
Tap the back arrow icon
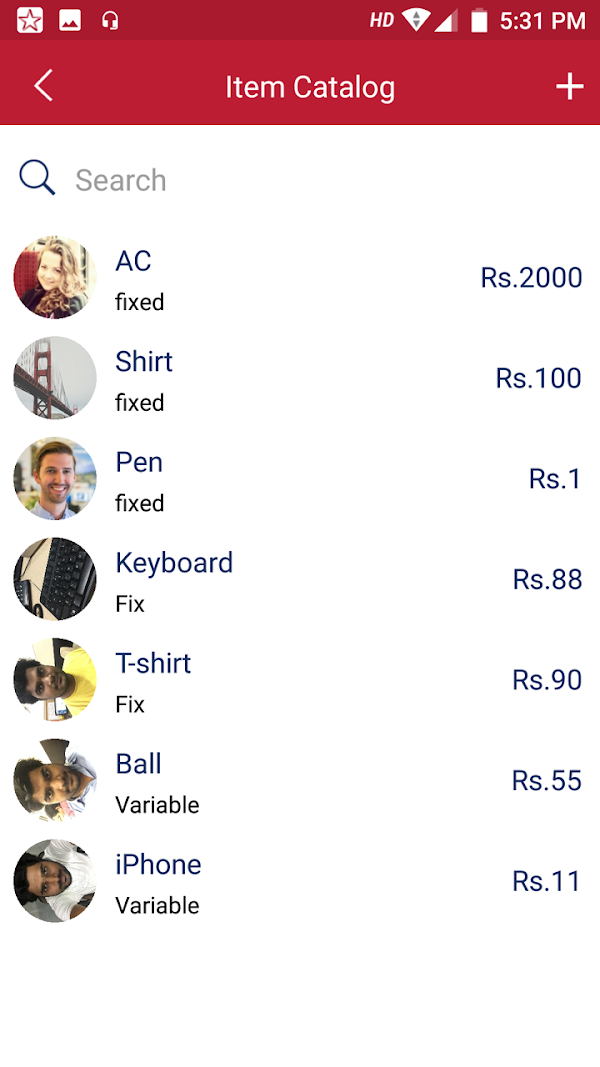(43, 86)
